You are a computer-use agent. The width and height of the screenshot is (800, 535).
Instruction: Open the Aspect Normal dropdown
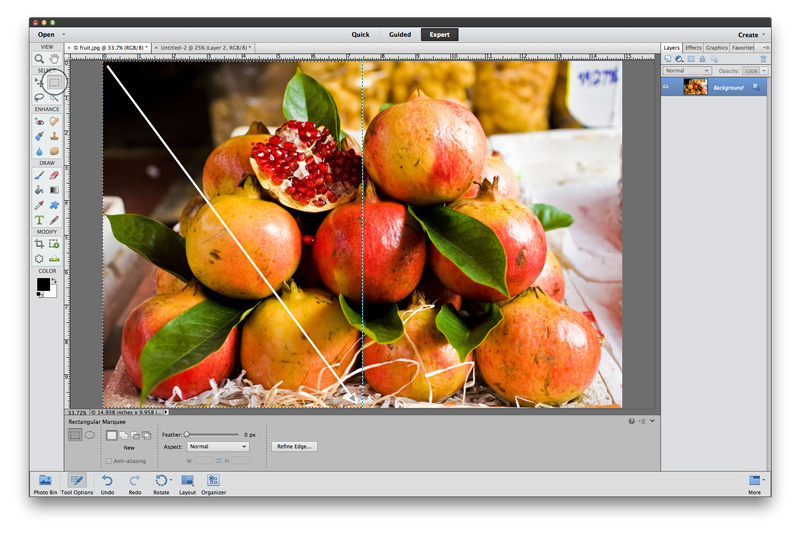click(x=218, y=446)
